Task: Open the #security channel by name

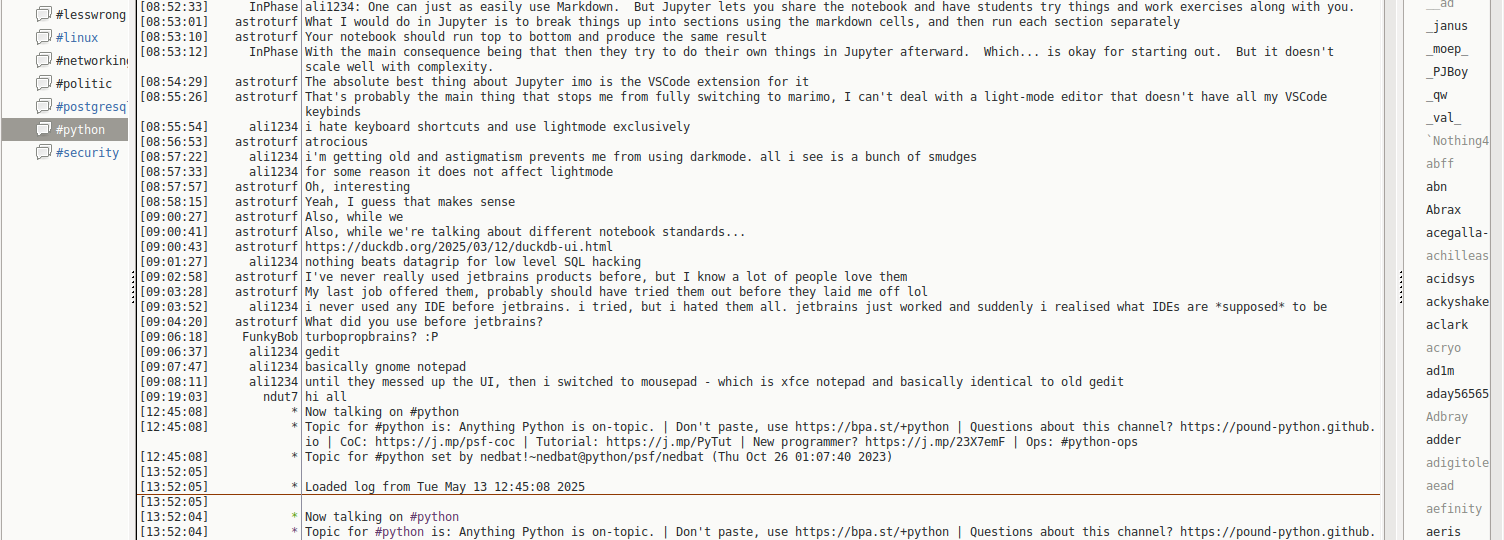Action: pos(87,152)
